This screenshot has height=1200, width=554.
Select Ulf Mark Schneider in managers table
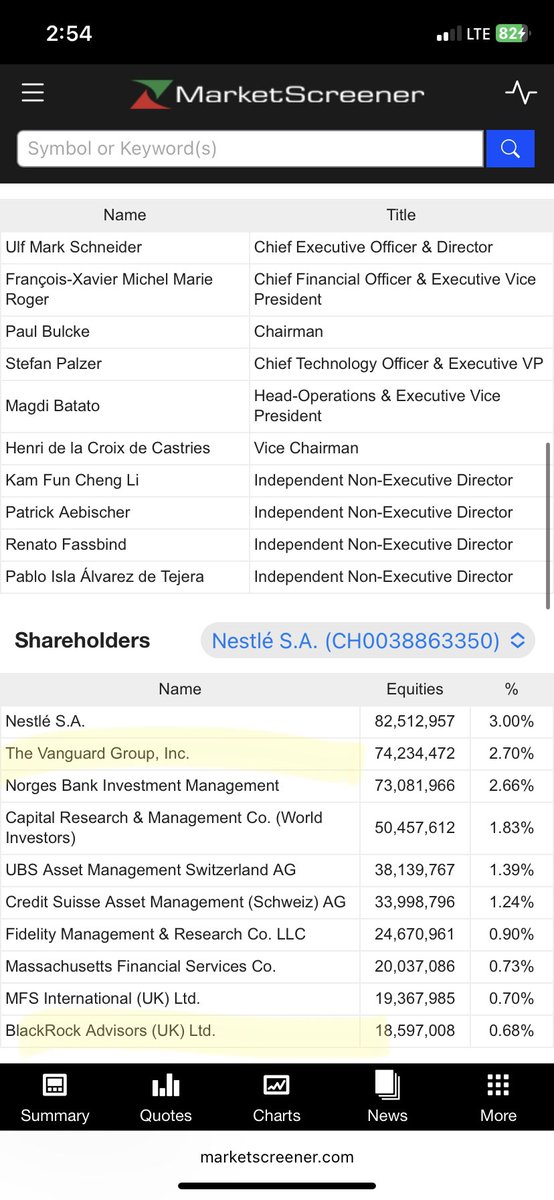pyautogui.click(x=74, y=247)
